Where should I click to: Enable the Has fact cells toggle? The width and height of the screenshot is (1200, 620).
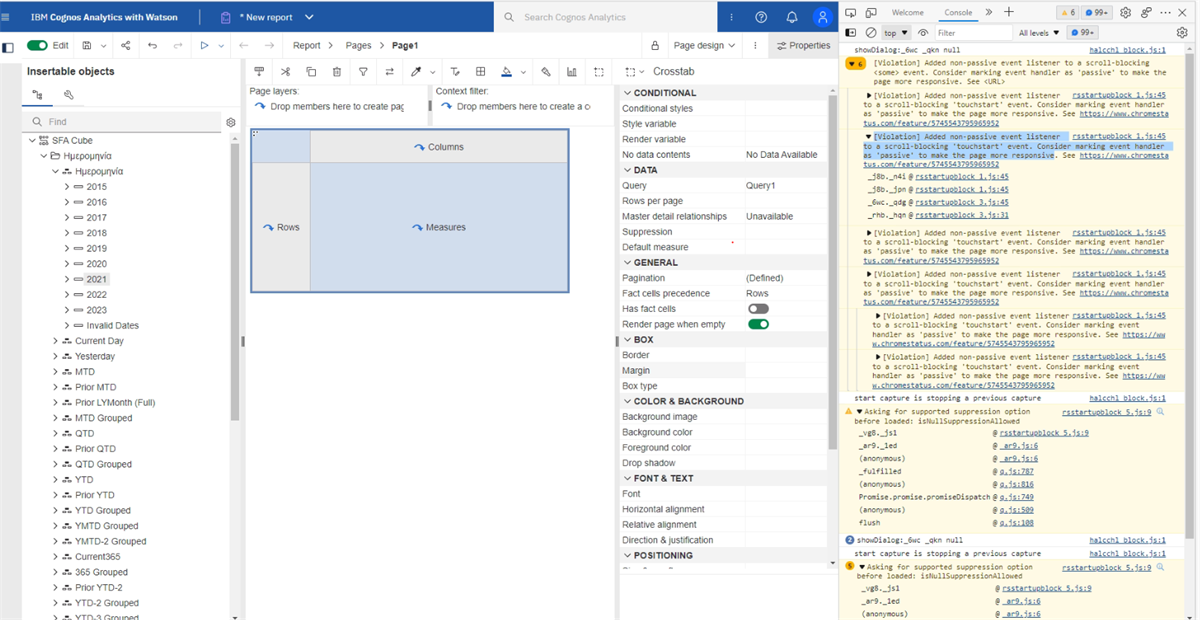click(758, 309)
